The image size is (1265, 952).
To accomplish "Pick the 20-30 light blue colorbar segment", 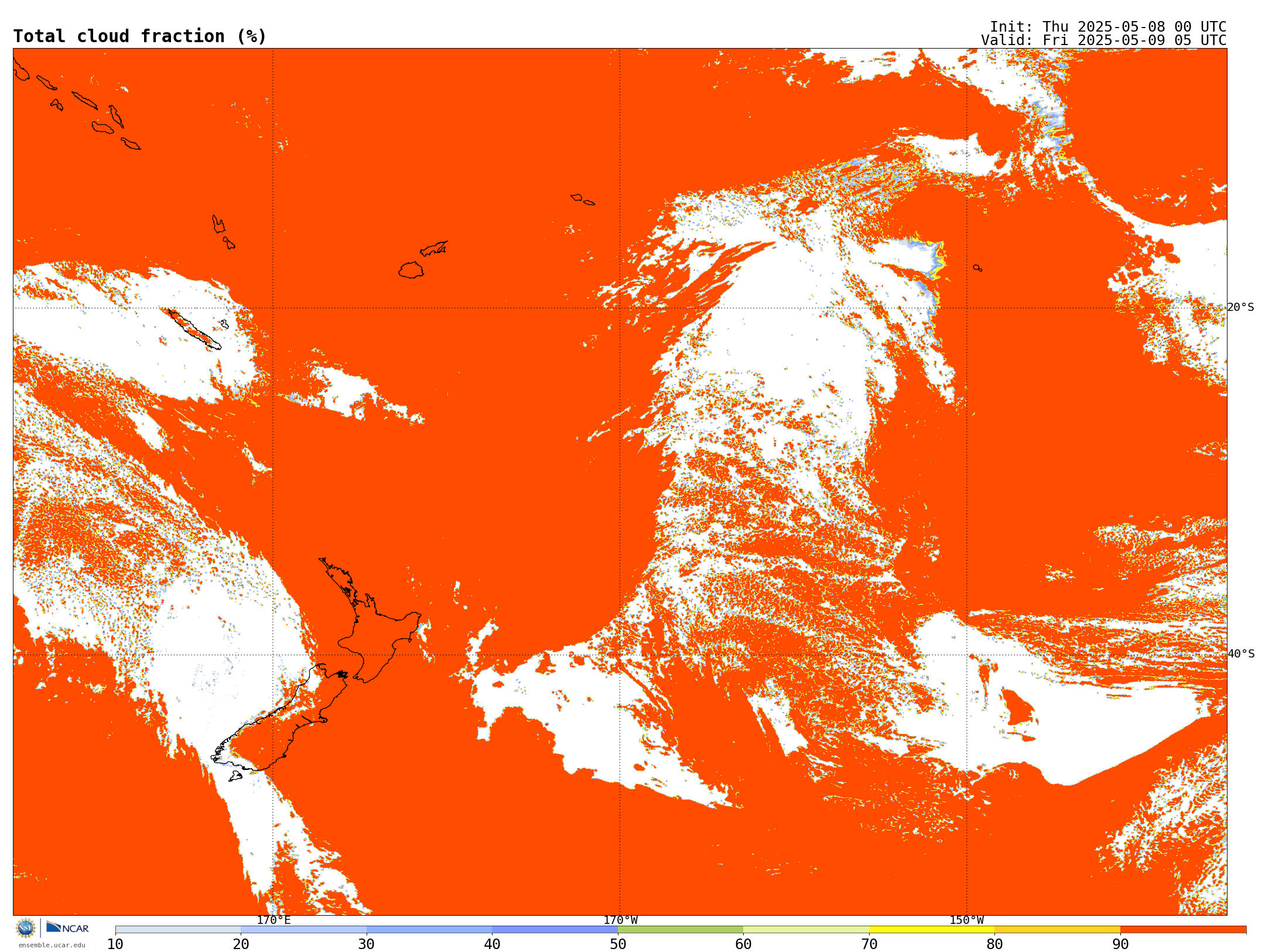I will click(303, 929).
